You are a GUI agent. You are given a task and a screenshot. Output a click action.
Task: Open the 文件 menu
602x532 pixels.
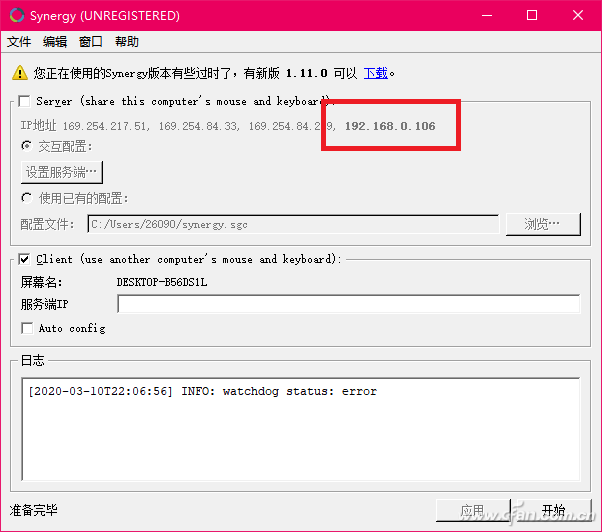pyautogui.click(x=19, y=41)
